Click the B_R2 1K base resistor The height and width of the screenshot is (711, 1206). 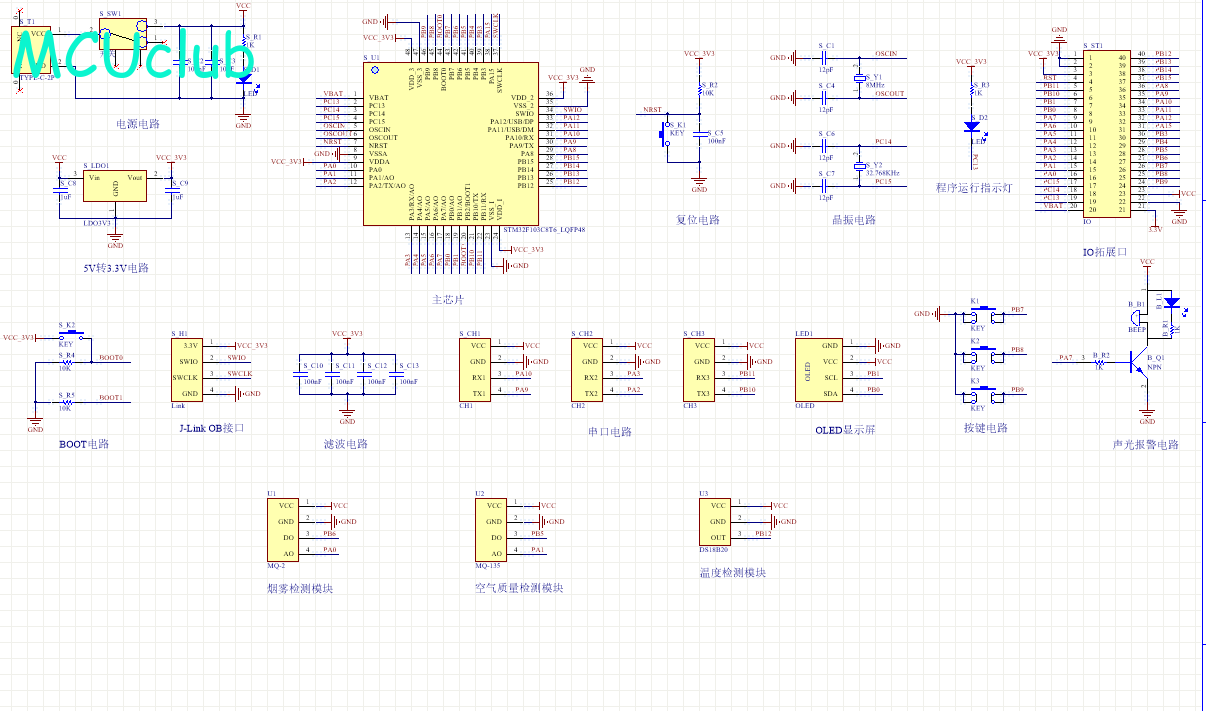pos(1099,362)
